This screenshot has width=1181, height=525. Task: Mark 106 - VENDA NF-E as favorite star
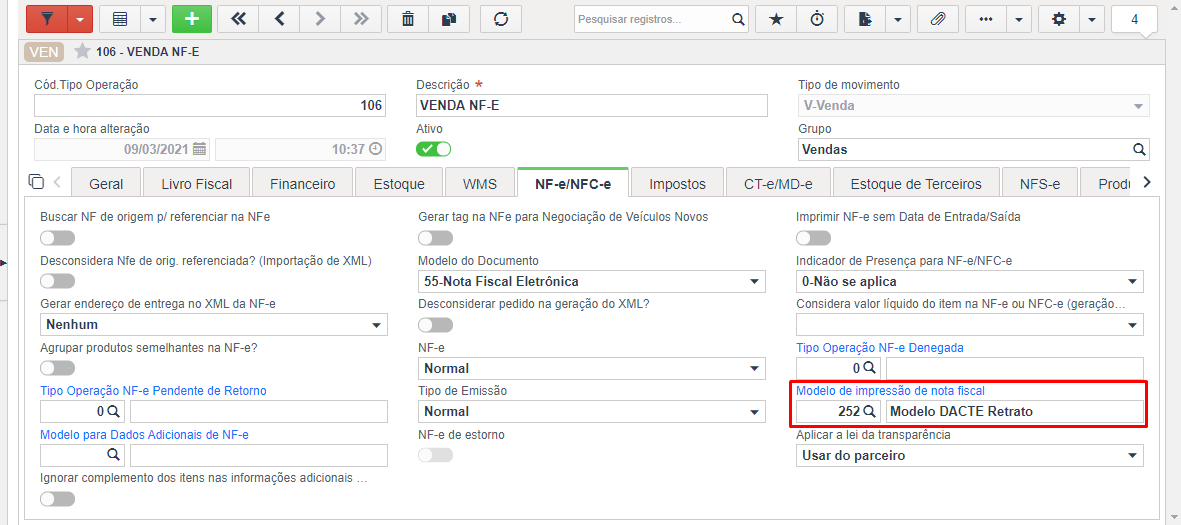point(81,52)
